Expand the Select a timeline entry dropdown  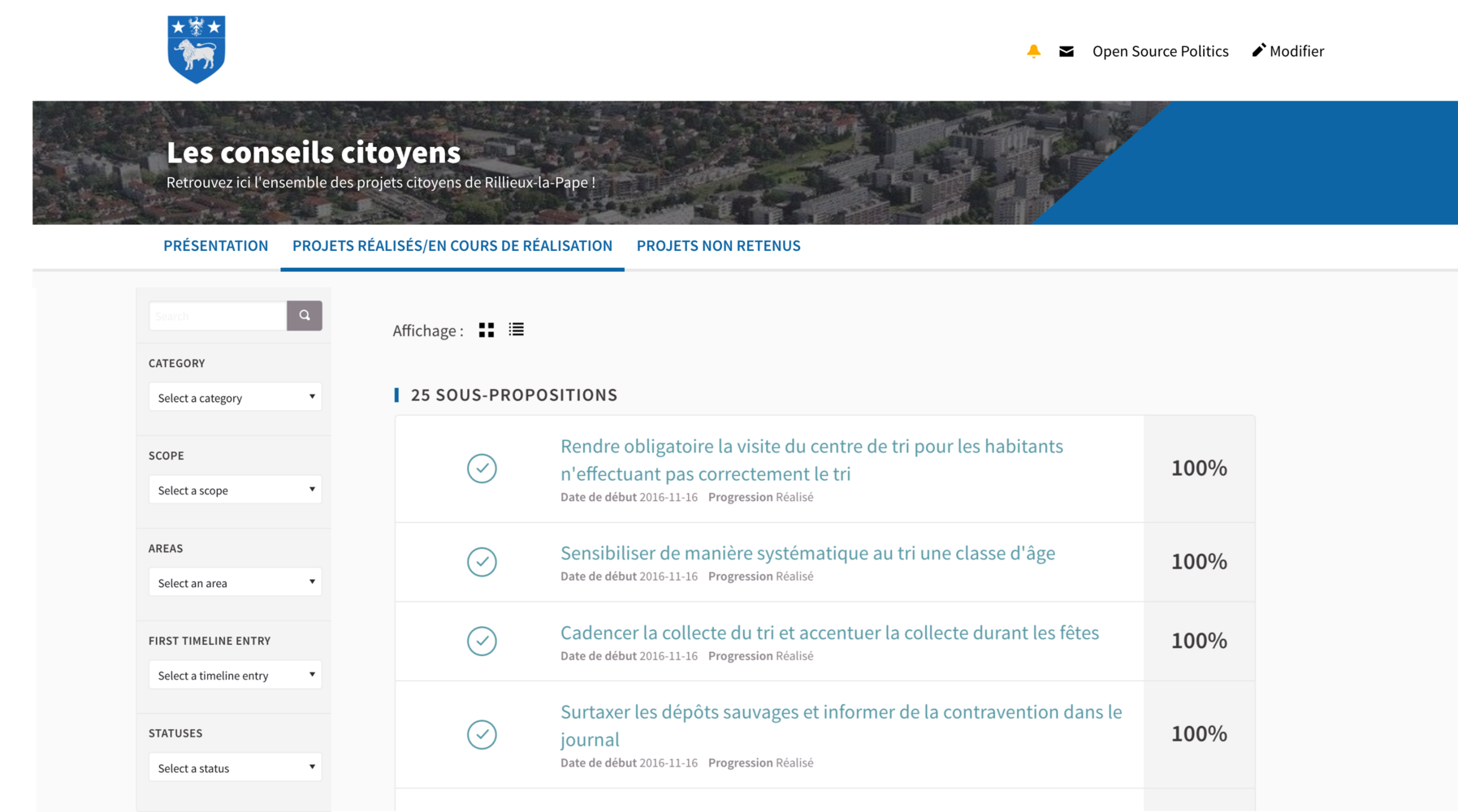coord(235,676)
